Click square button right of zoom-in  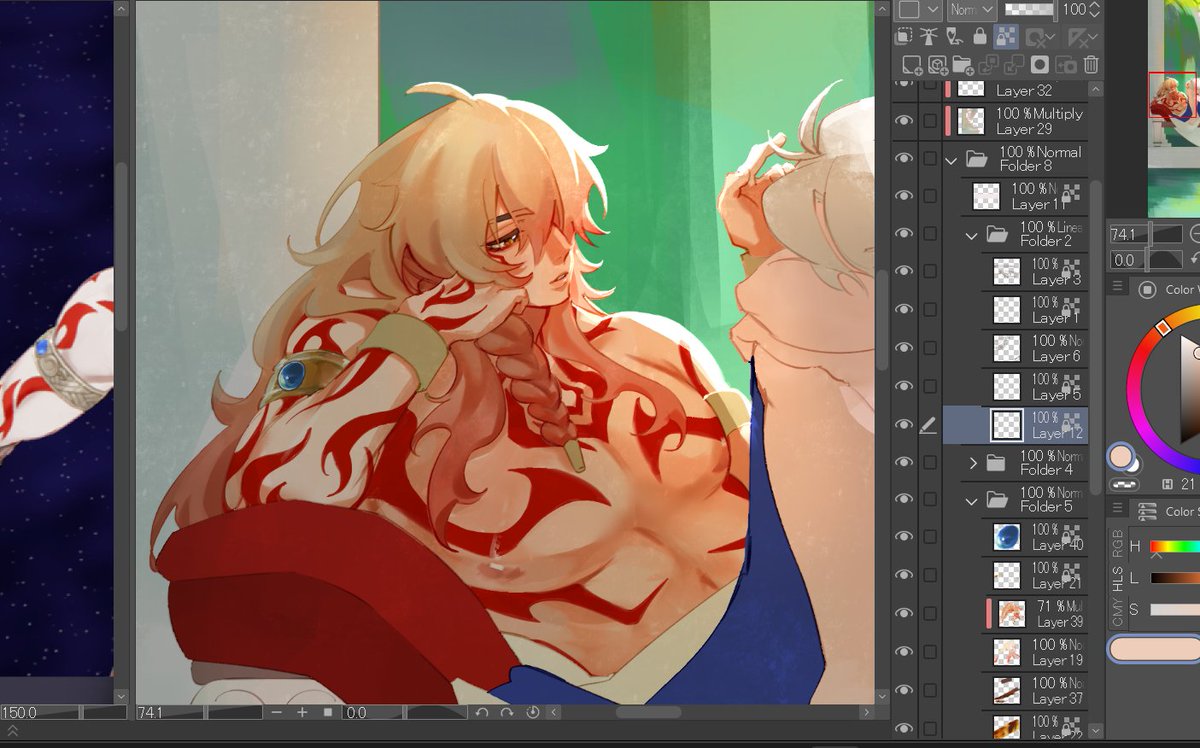click(x=327, y=712)
